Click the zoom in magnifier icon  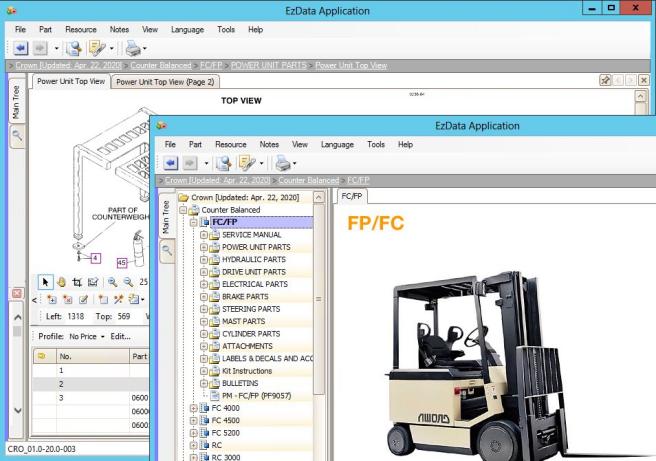pos(110,283)
